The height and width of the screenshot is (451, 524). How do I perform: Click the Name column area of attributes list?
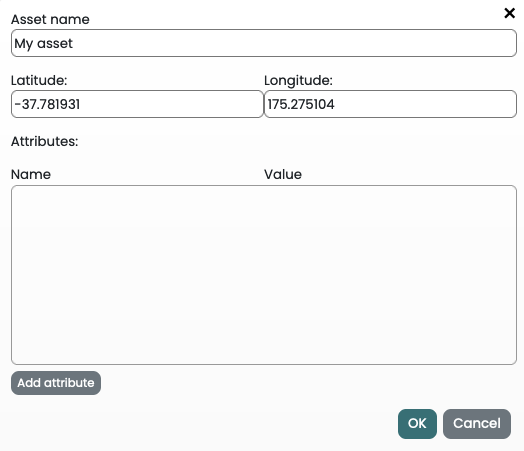(x=137, y=275)
